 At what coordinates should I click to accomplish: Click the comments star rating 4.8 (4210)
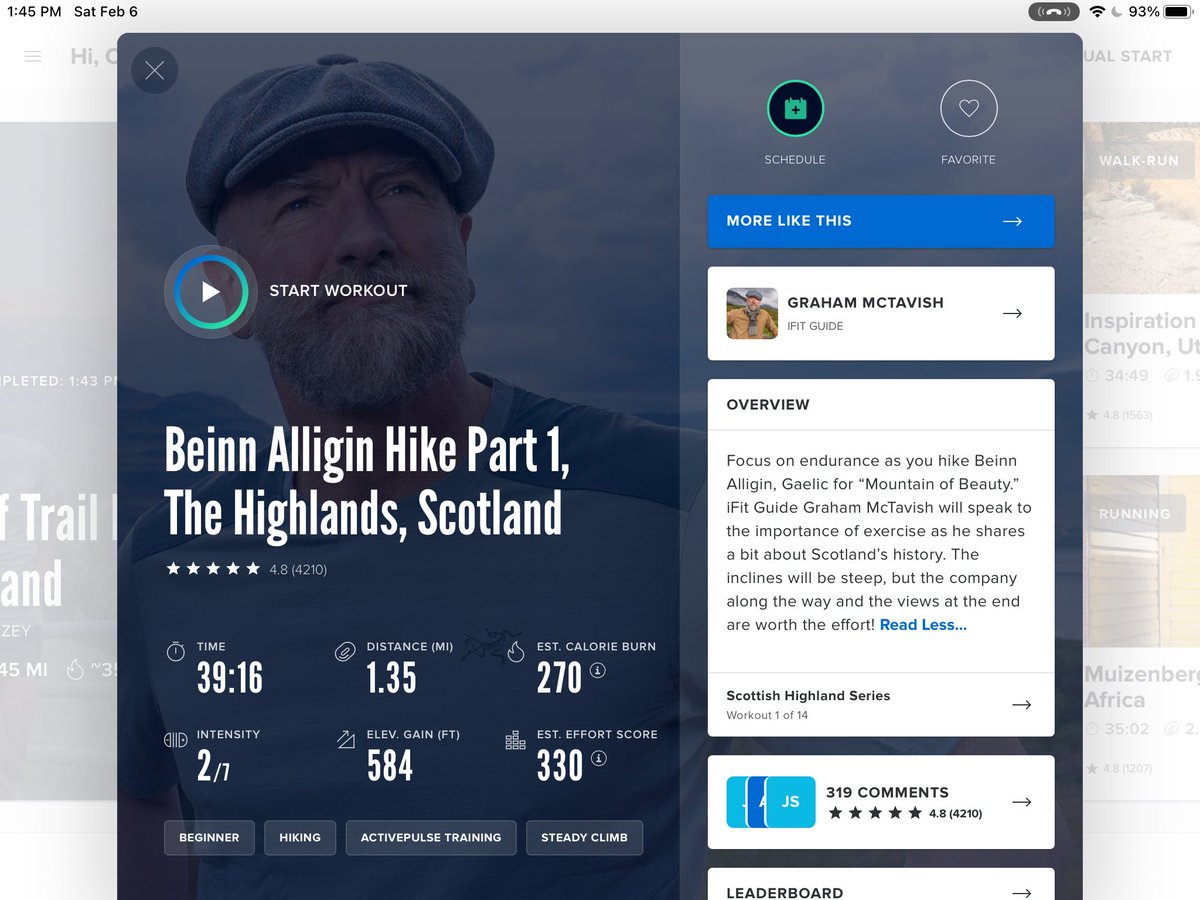(905, 814)
